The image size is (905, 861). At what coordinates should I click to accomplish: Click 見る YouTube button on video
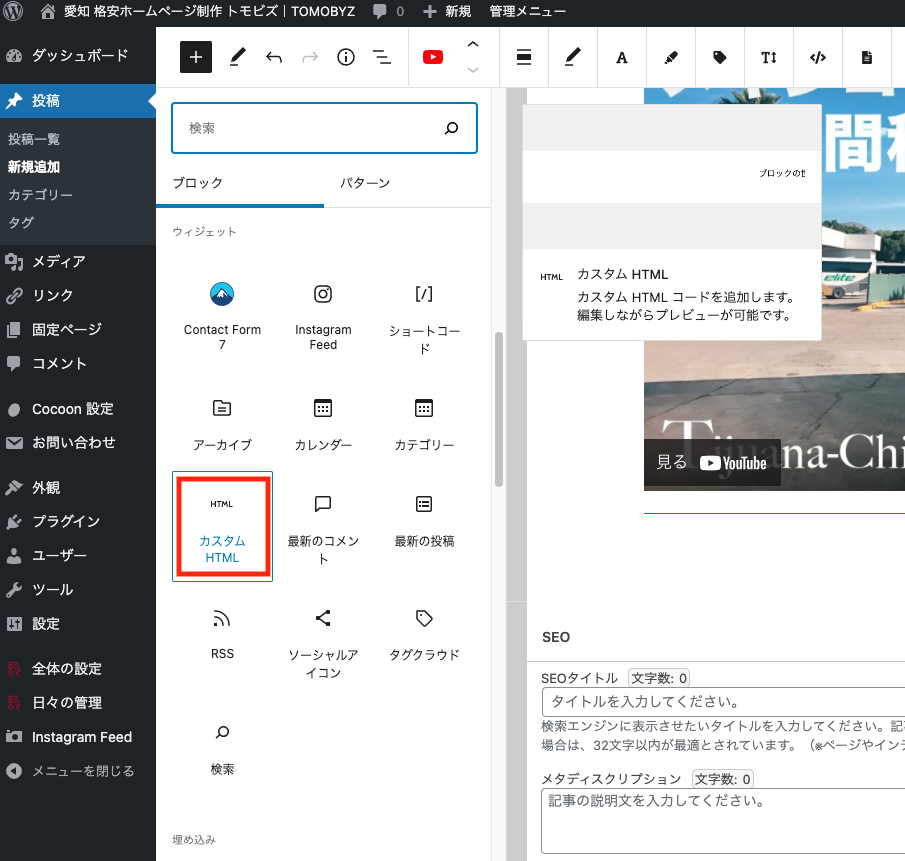(712, 462)
